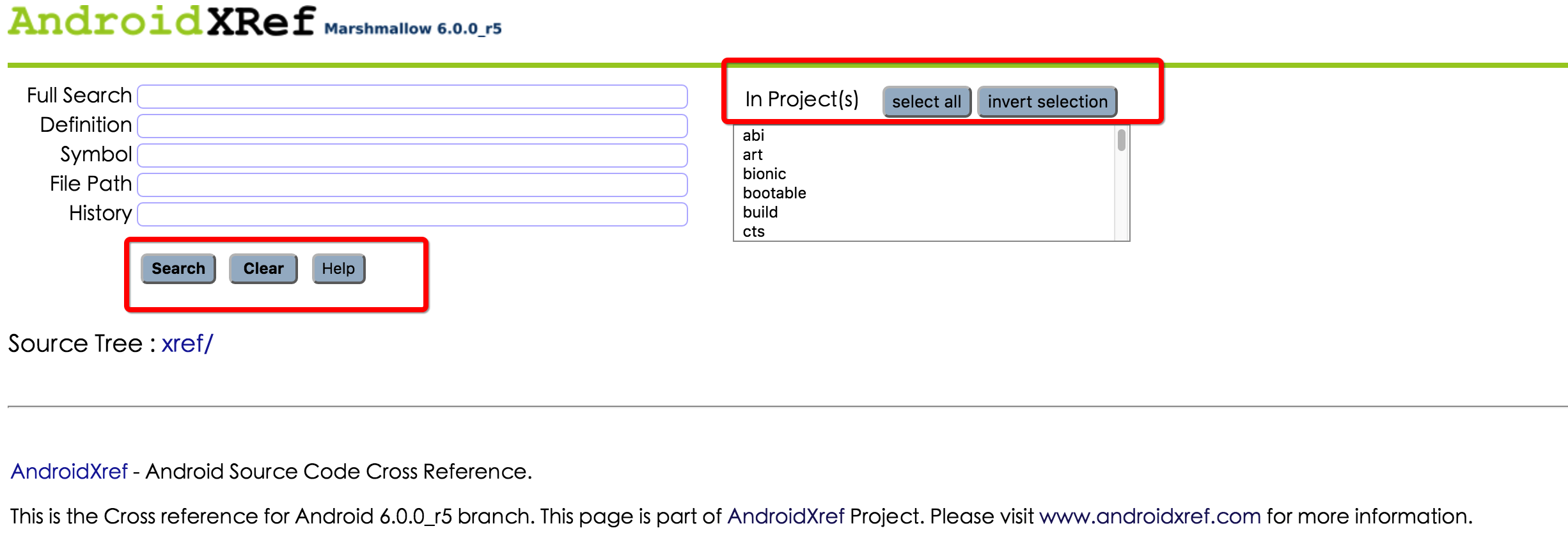
Task: Select bionic from the project list
Action: [x=764, y=174]
